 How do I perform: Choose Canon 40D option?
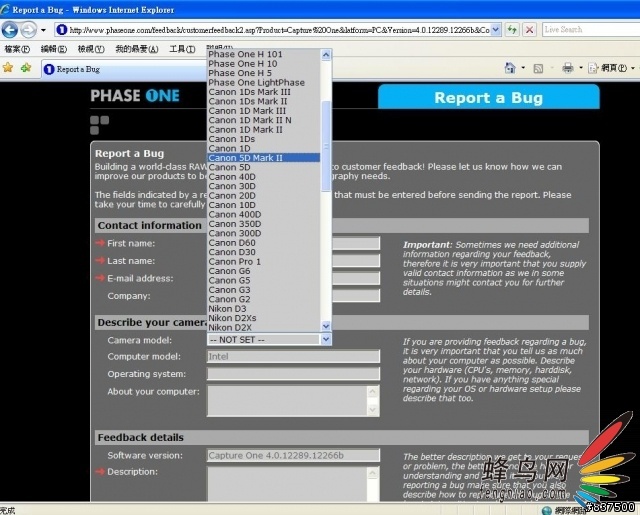tap(264, 177)
